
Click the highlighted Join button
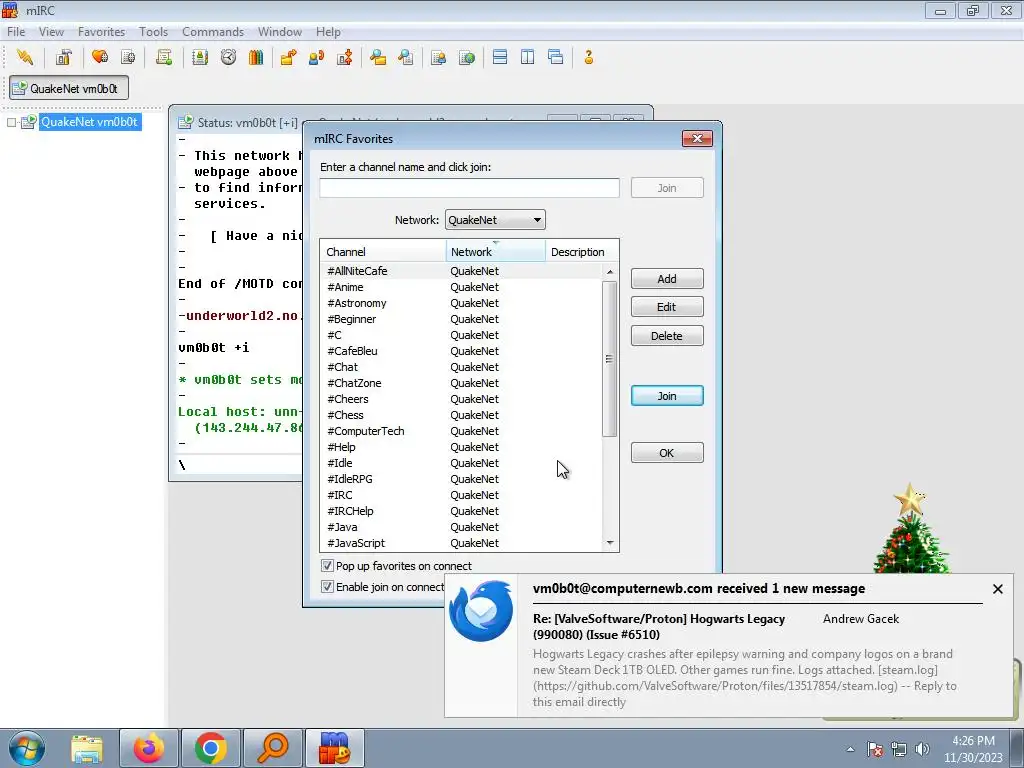coord(667,396)
